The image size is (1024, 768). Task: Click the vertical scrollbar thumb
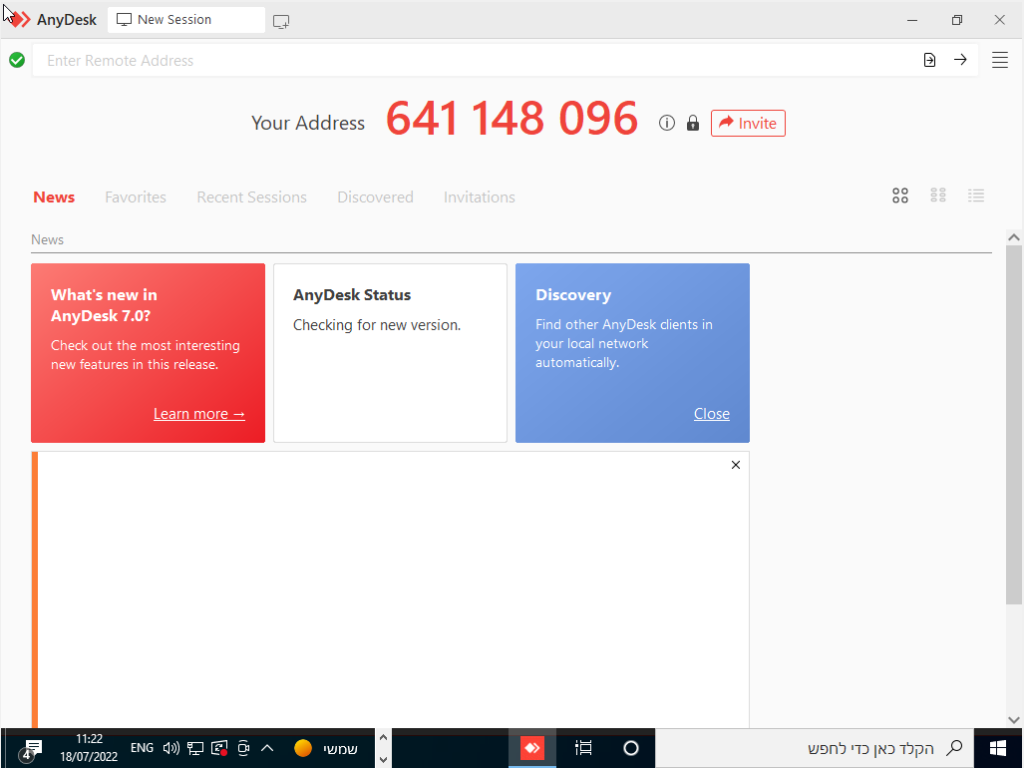pos(1013,424)
